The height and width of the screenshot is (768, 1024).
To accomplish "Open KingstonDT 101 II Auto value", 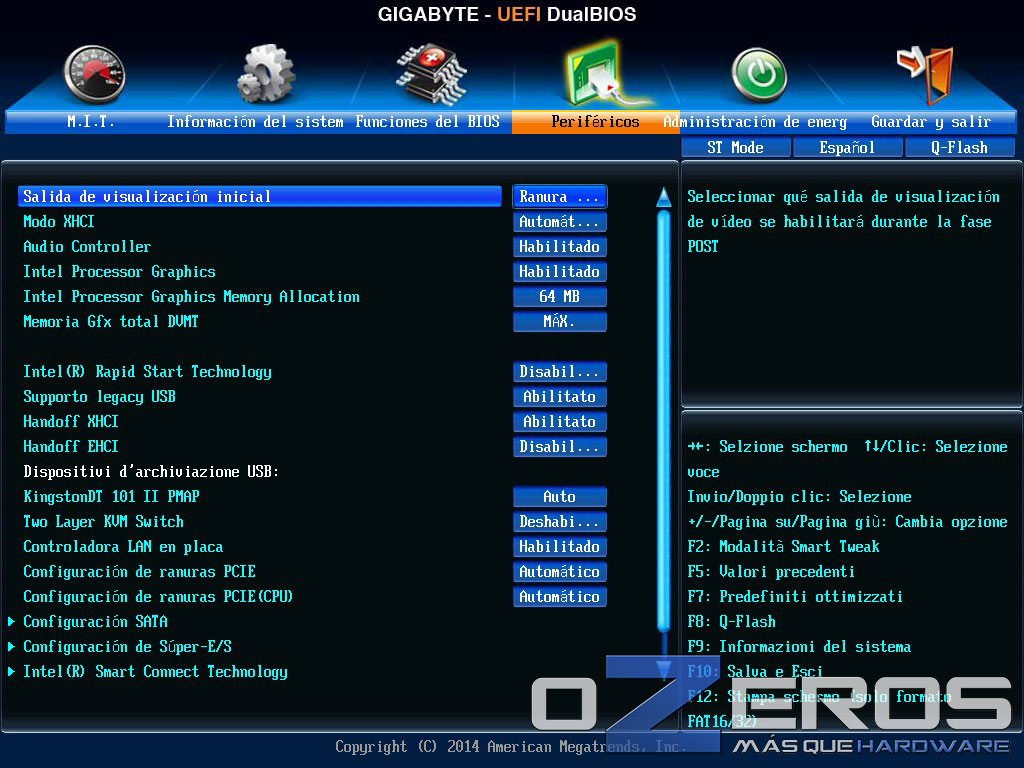I will pyautogui.click(x=560, y=496).
